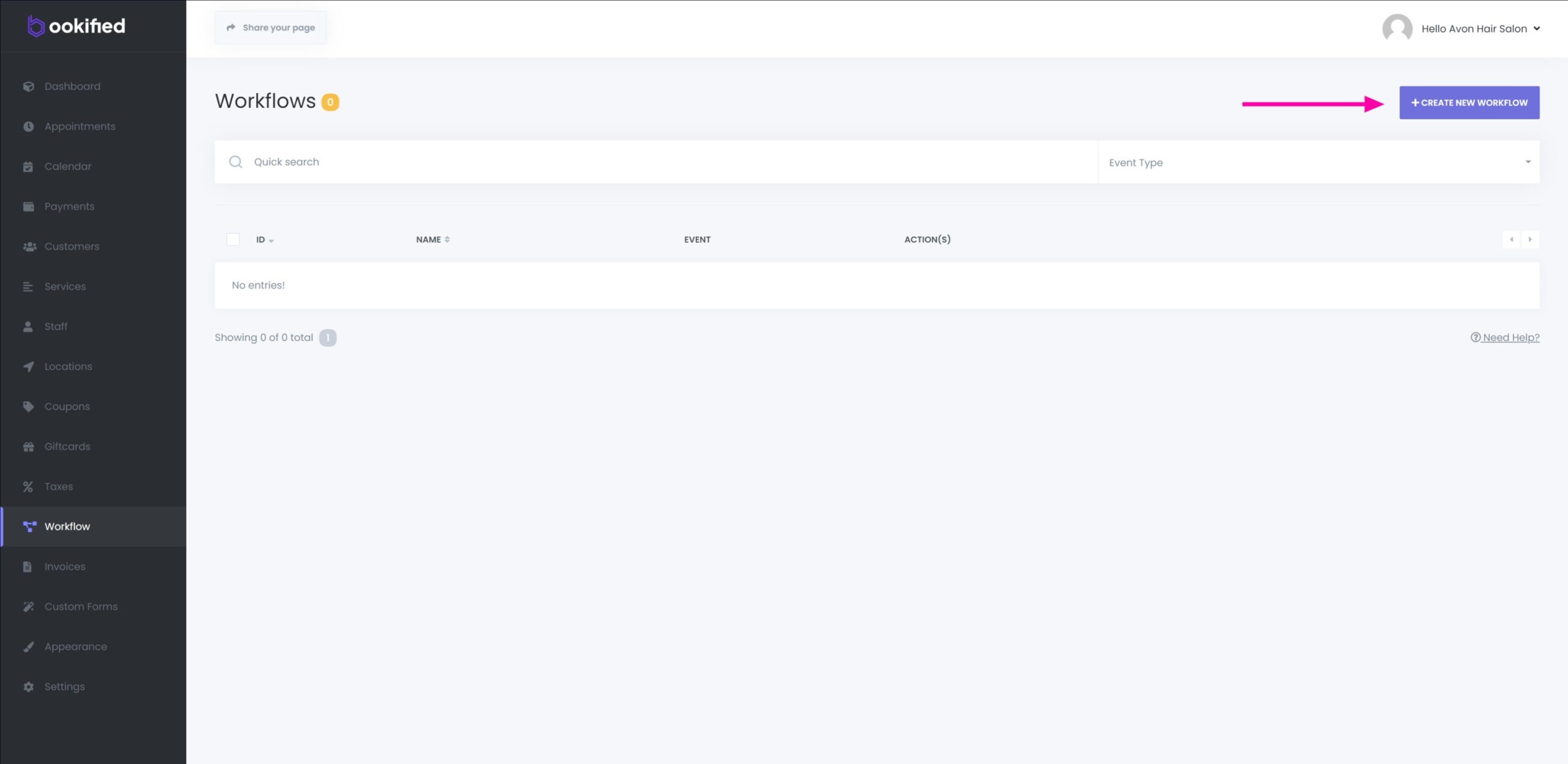Sort table by NAME column
The height and width of the screenshot is (764, 1568).
coord(433,239)
